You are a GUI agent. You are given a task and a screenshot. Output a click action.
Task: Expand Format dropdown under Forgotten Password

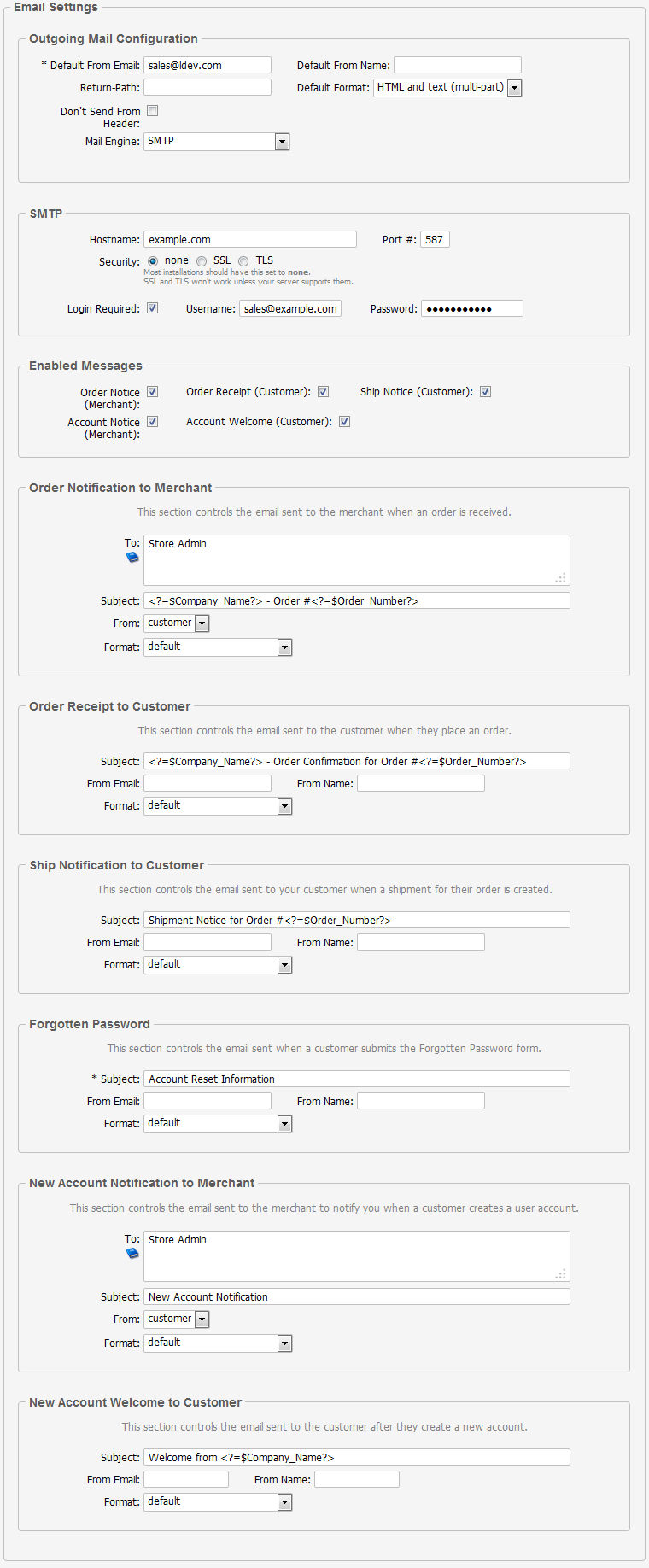coord(285,1124)
